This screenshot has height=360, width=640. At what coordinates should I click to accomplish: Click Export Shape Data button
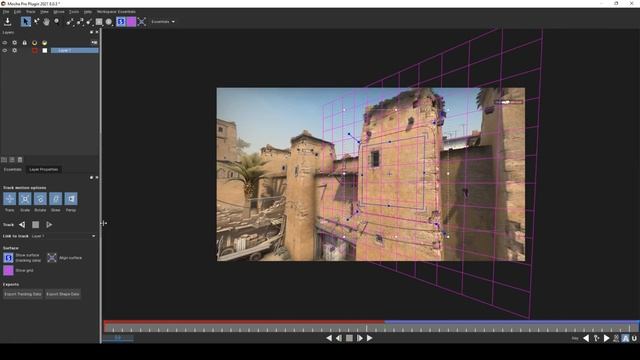click(63, 294)
